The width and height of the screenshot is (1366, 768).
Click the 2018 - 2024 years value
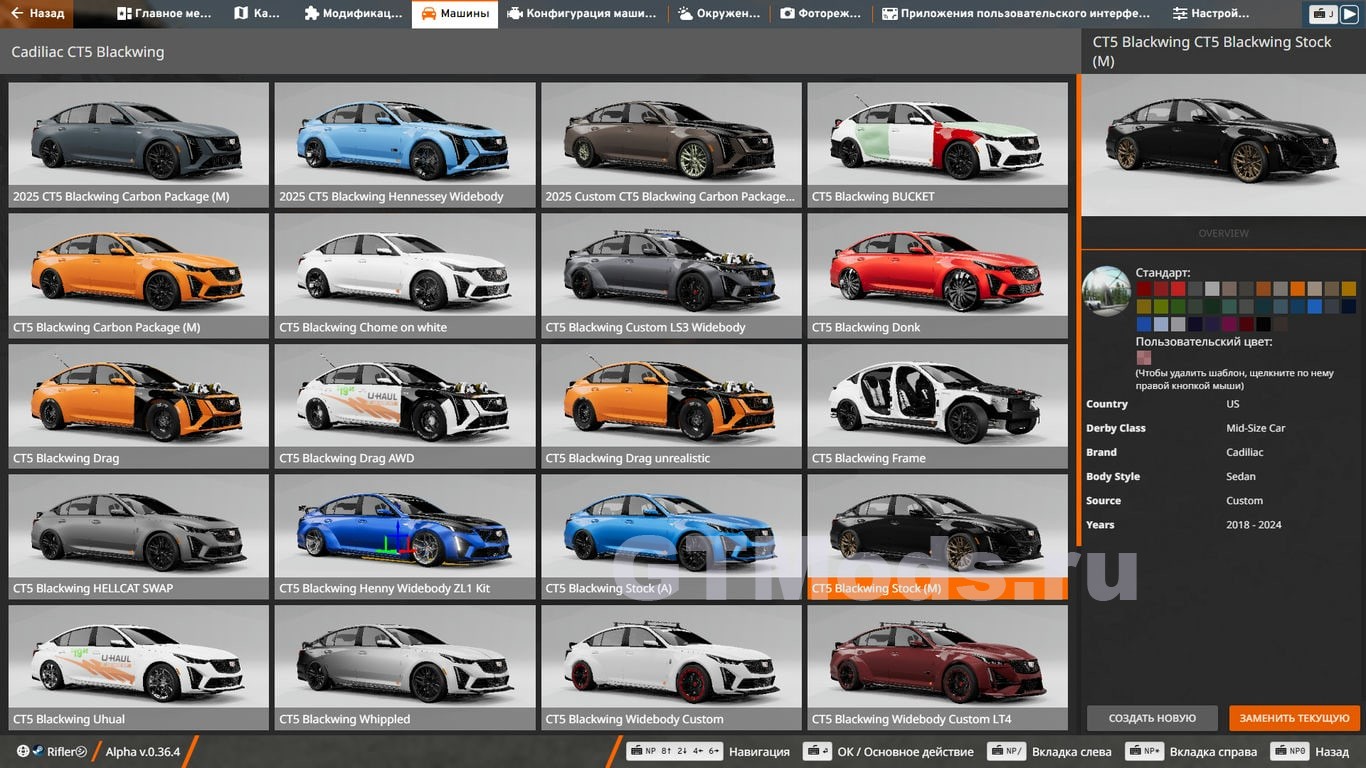point(1254,524)
